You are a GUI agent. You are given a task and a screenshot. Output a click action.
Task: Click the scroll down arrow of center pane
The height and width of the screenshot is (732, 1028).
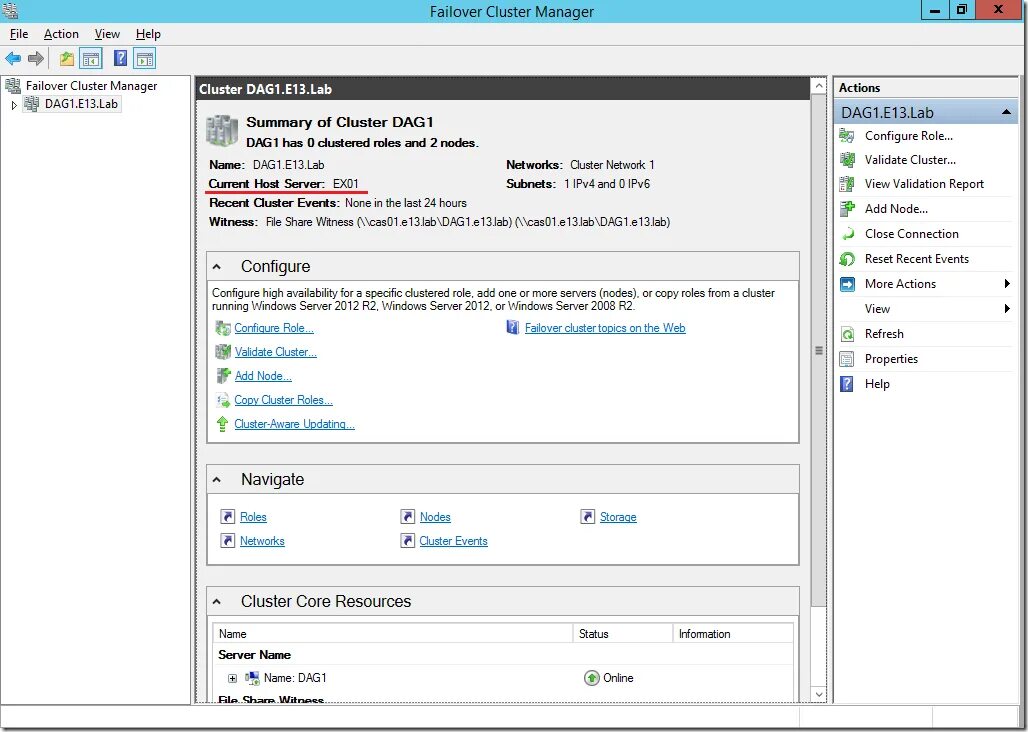(x=819, y=694)
